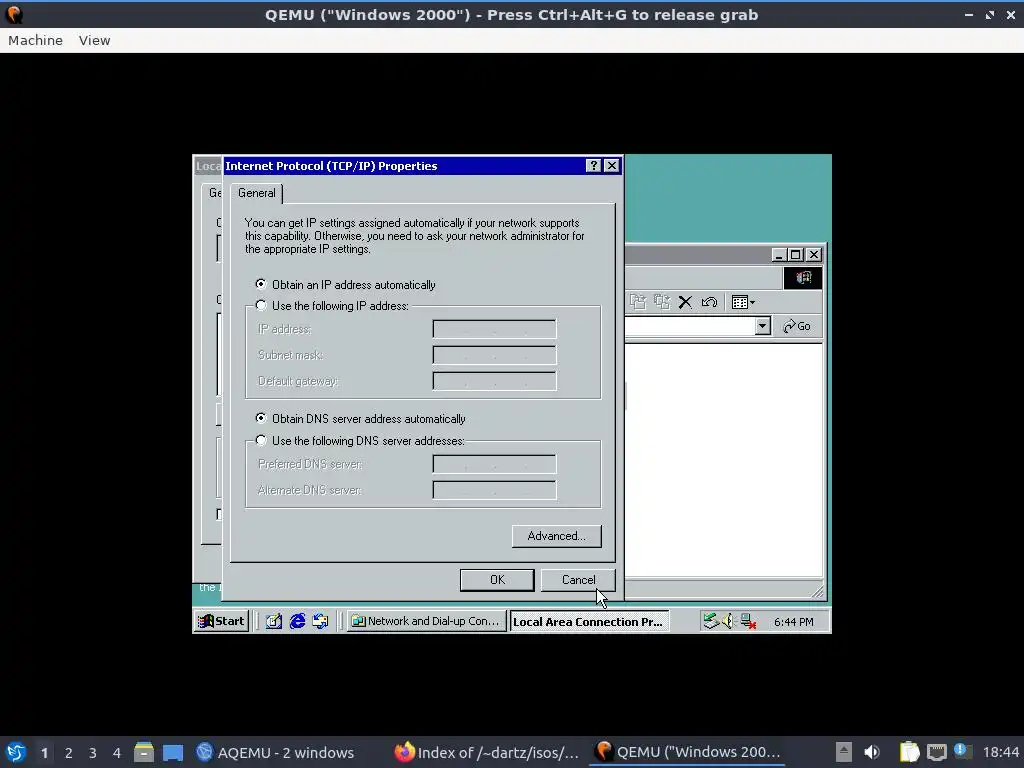Close the TCP/IP Properties dialog

pos(611,166)
